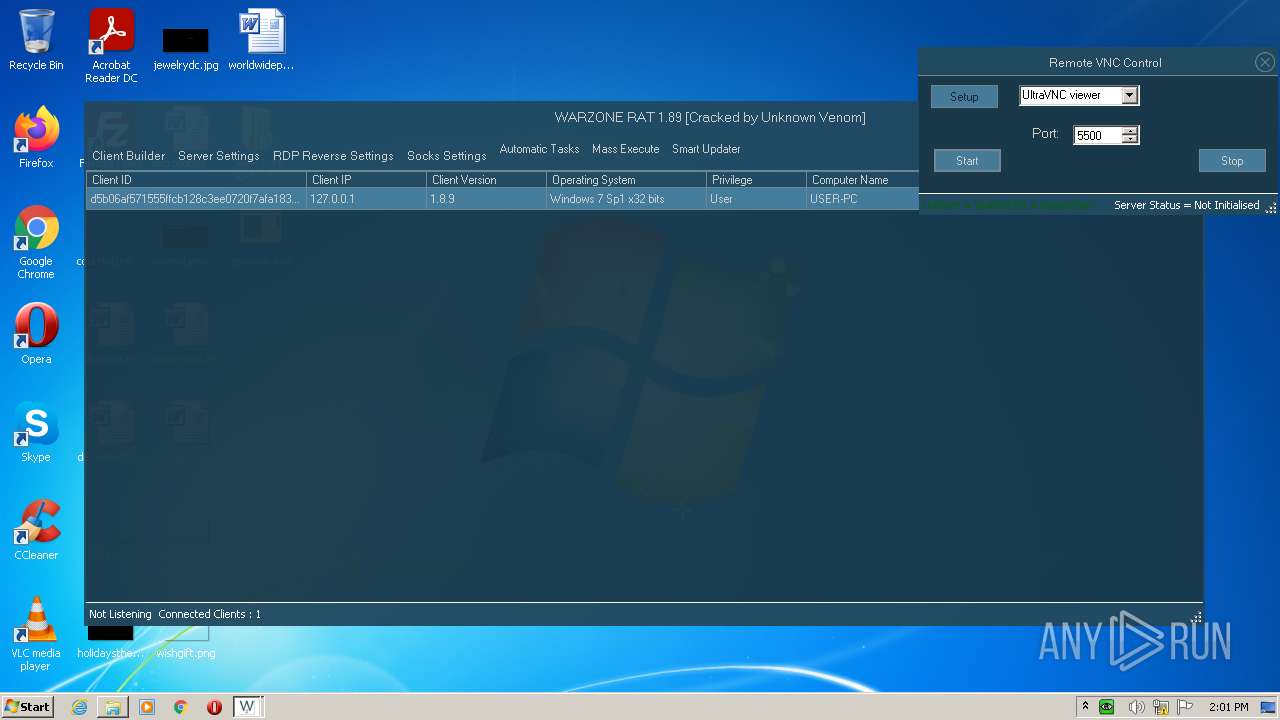The image size is (1280, 720).
Task: Click the Stop button in VNC Control
Action: pos(1232,161)
